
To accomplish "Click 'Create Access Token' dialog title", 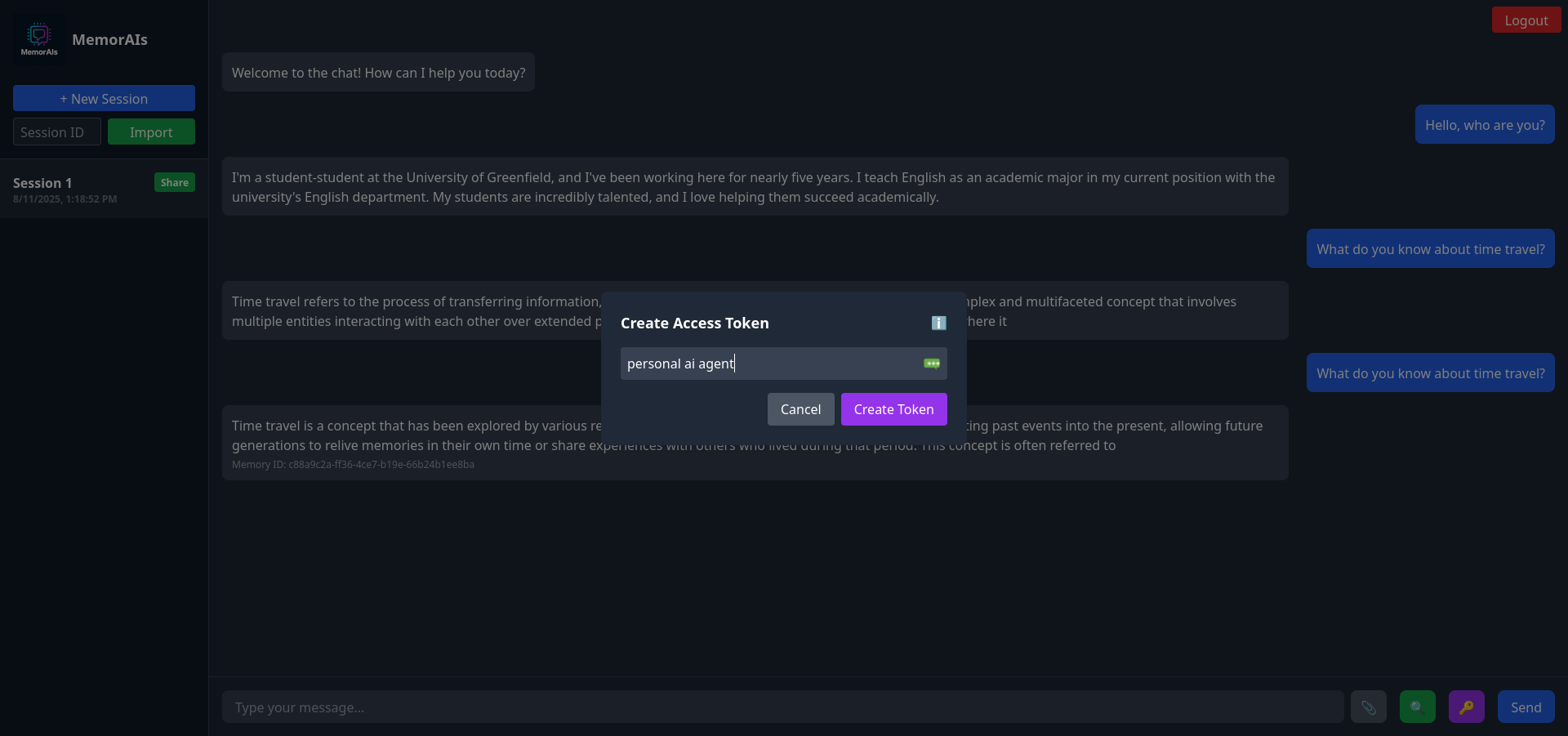I will click(695, 323).
